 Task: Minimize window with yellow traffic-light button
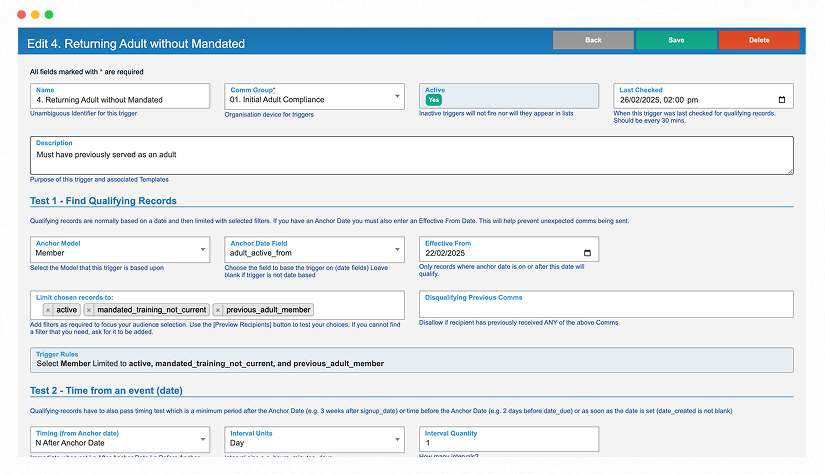[35, 15]
